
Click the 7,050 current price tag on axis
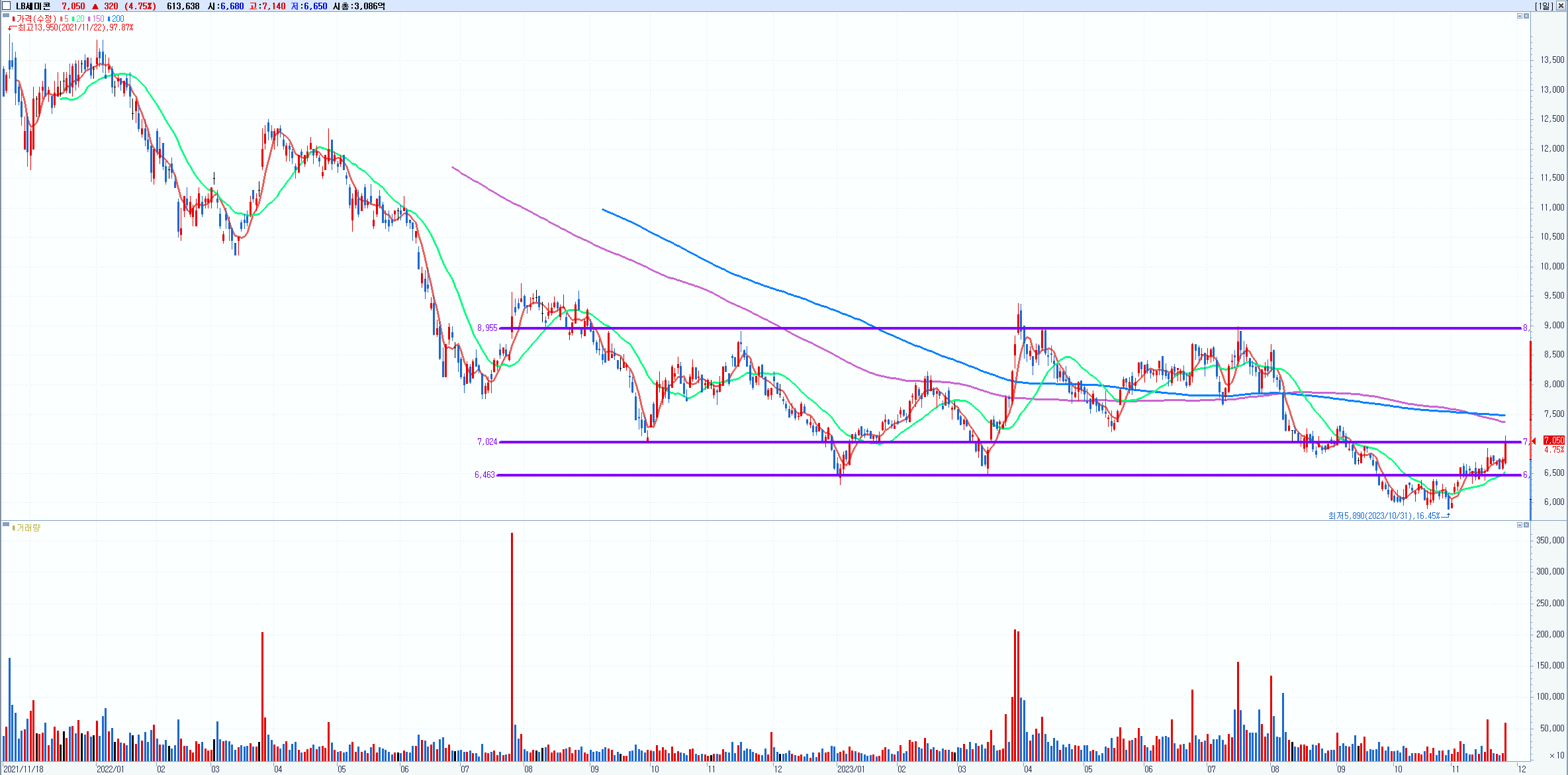pos(1553,441)
